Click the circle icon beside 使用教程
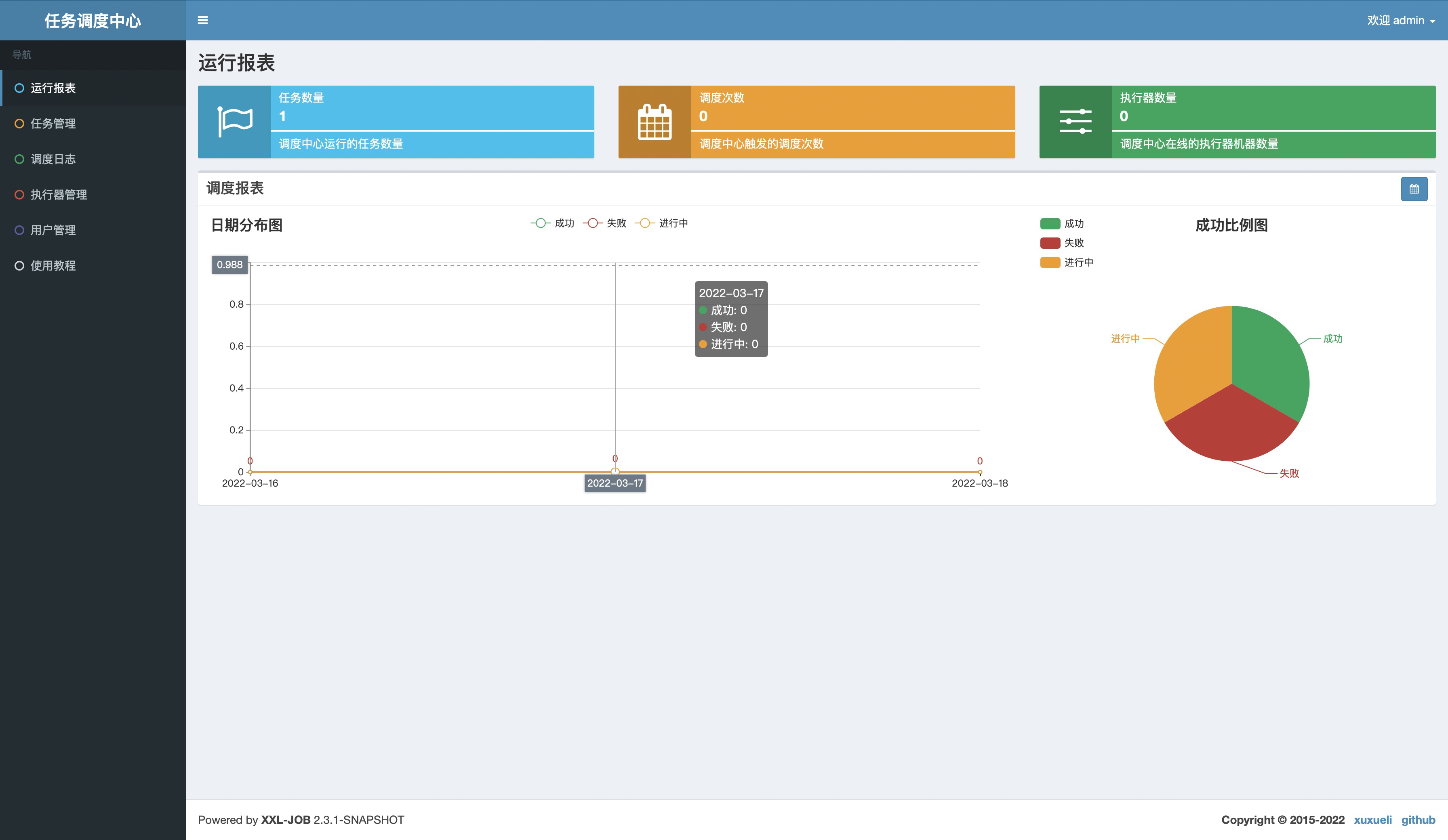 pos(19,265)
